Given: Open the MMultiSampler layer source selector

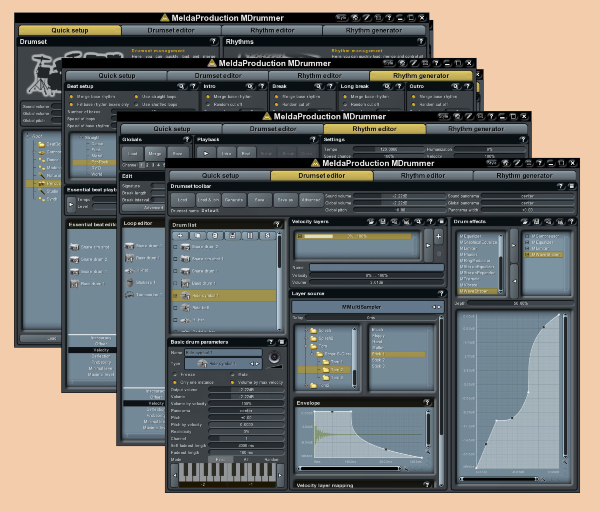Looking at the screenshot, I should tap(367, 307).
